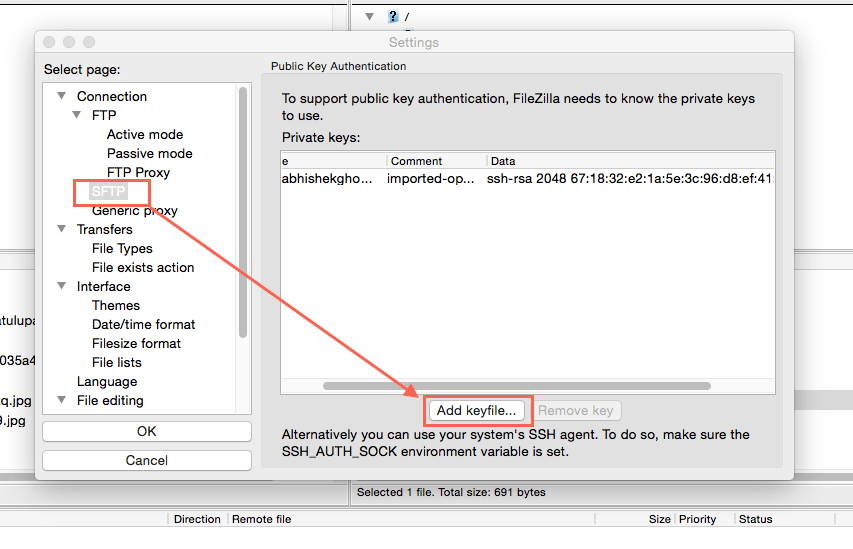The image size is (853, 549).
Task: Open the FTP Proxy page
Action: (138, 172)
